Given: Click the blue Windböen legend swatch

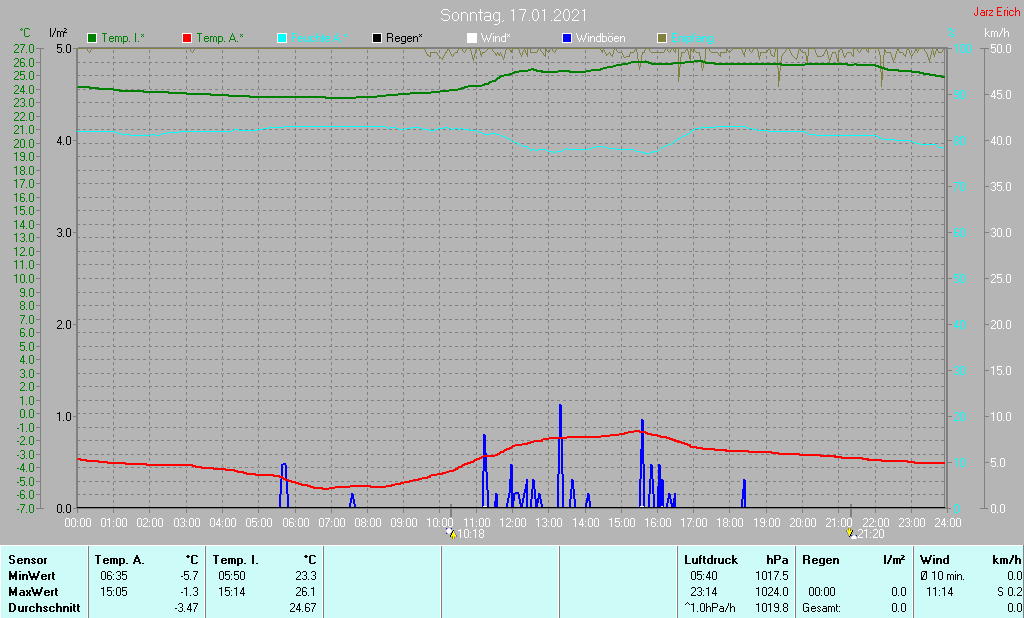Looking at the screenshot, I should [567, 39].
